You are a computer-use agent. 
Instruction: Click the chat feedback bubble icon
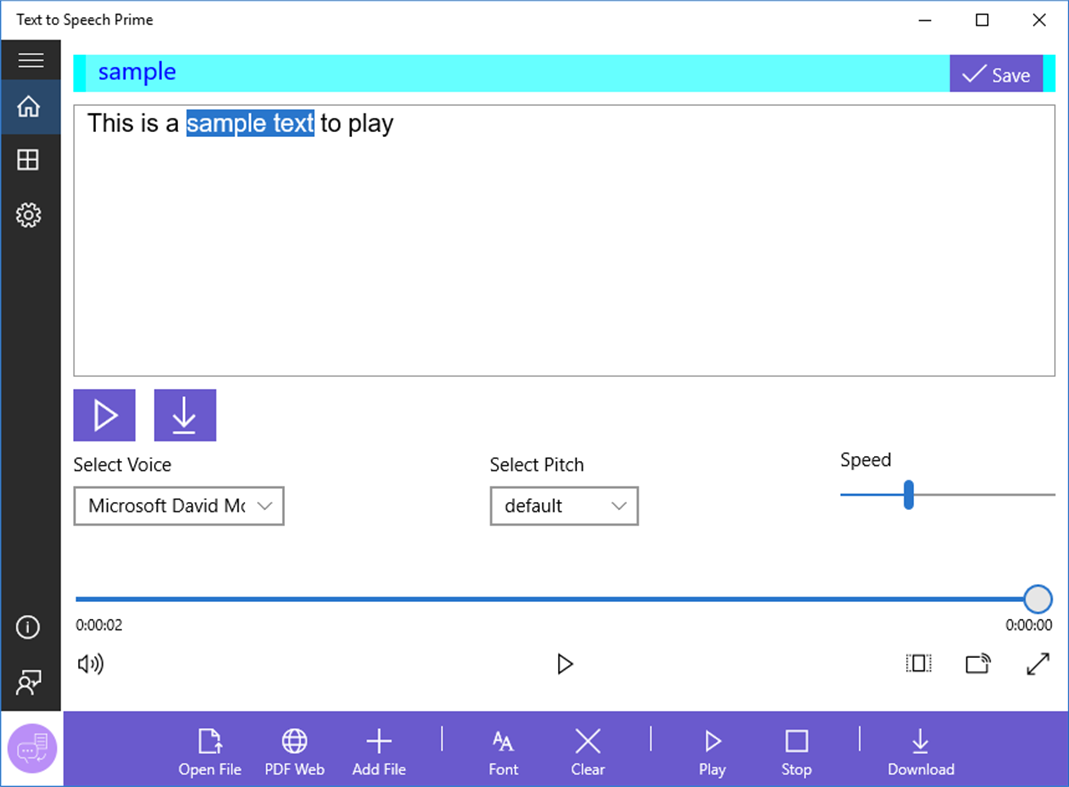click(x=31, y=748)
